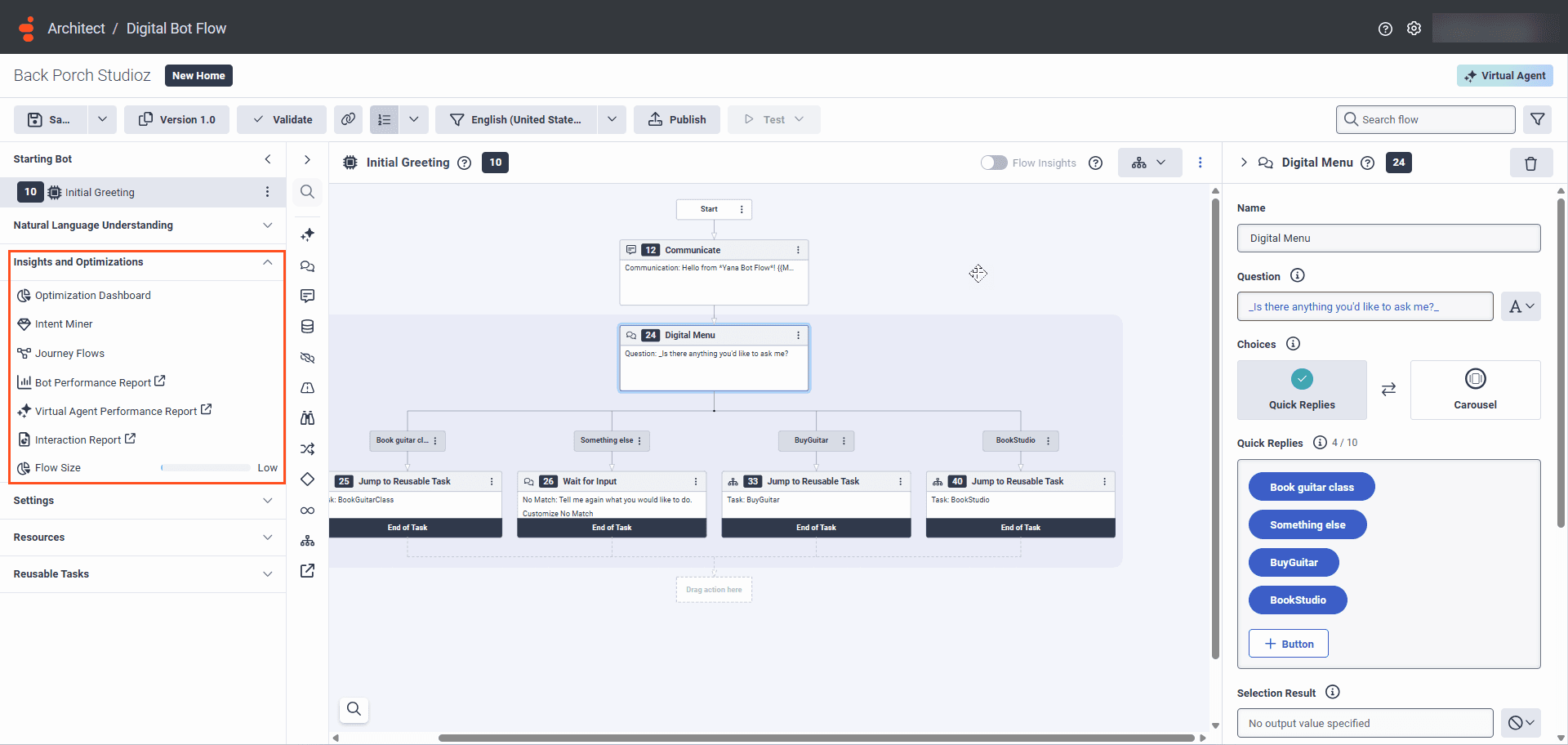Click the database data actions icon in the side toolbar
The image size is (1568, 745).
click(307, 326)
